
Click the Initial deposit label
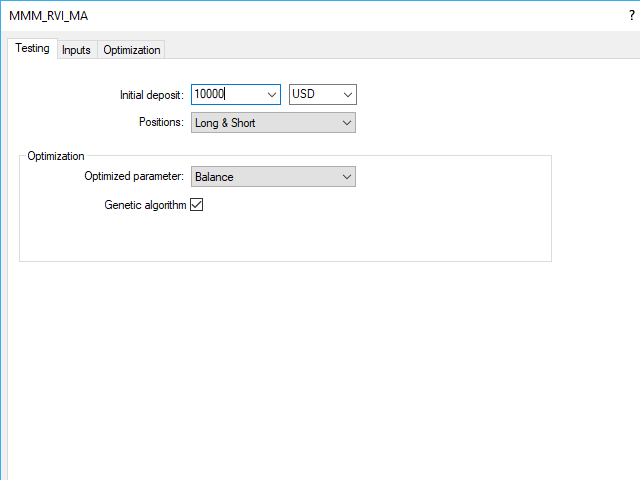151,95
